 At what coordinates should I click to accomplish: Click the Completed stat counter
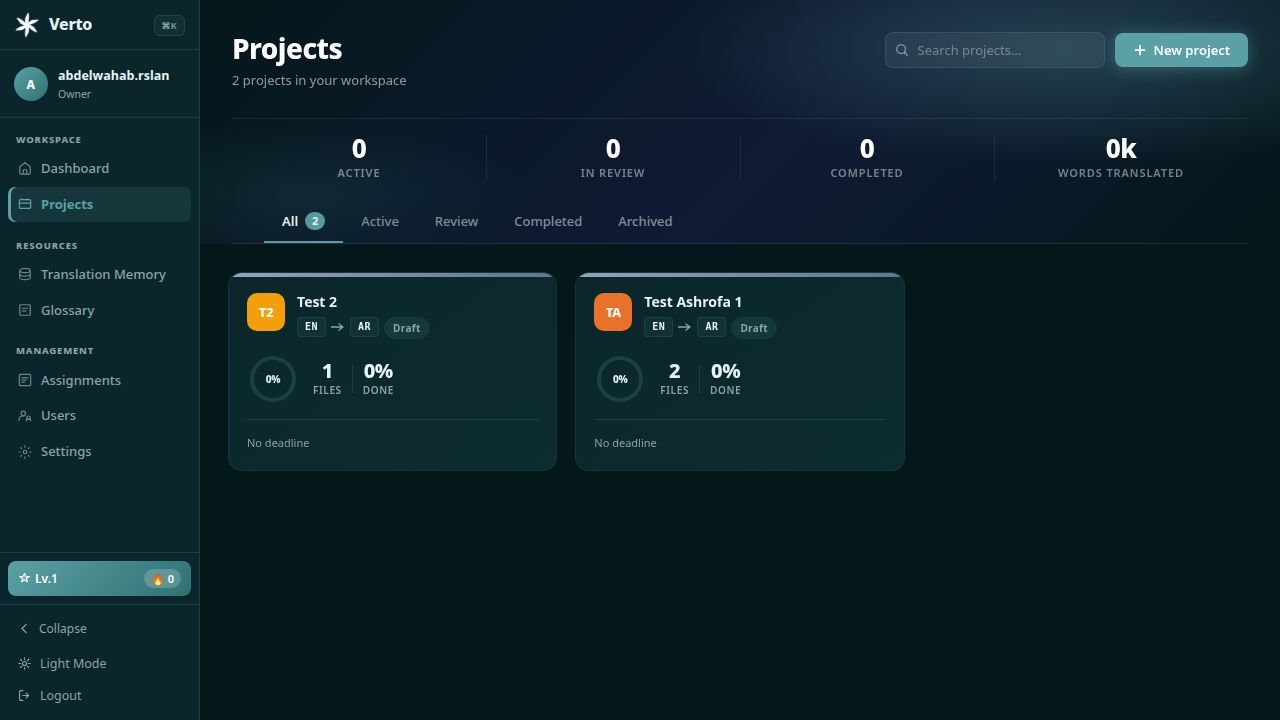point(867,158)
